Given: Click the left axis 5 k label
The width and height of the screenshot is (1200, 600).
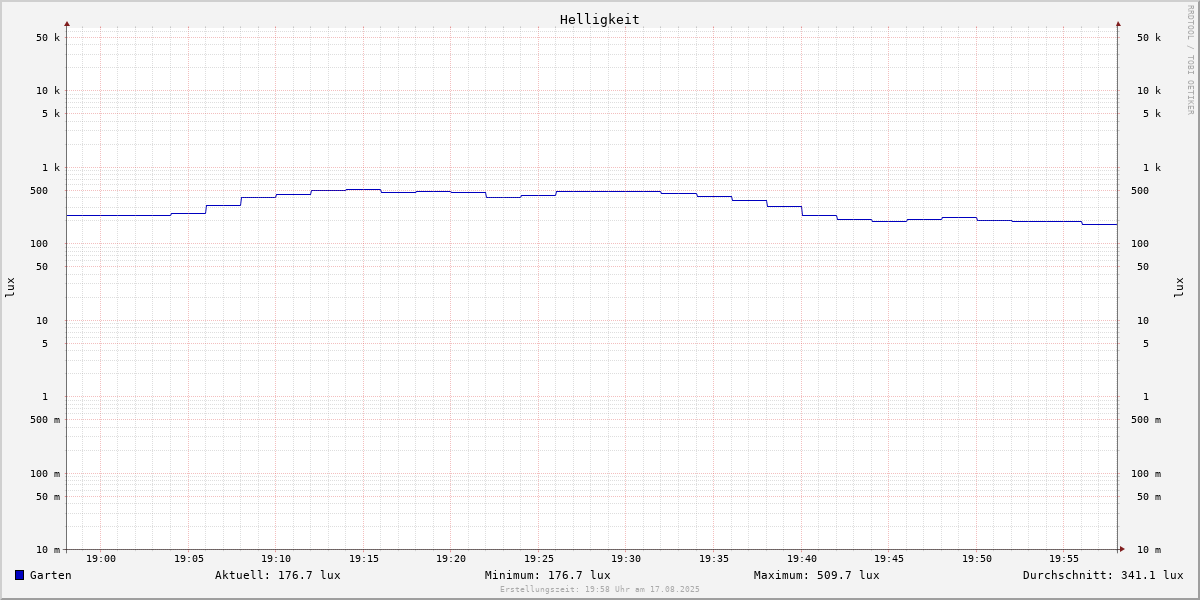Looking at the screenshot, I should (x=51, y=114).
